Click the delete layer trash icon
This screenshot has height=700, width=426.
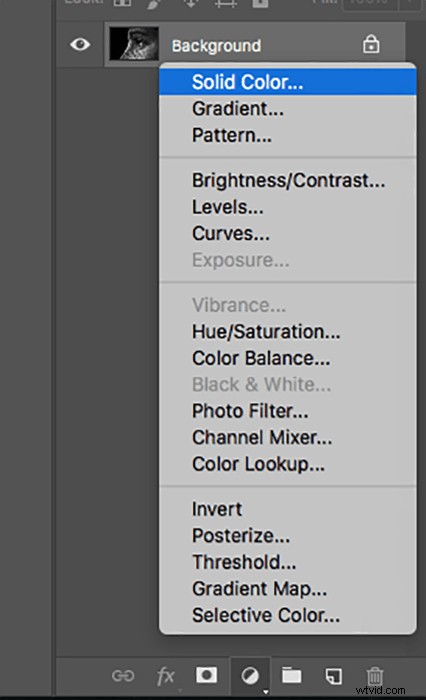pyautogui.click(x=375, y=675)
